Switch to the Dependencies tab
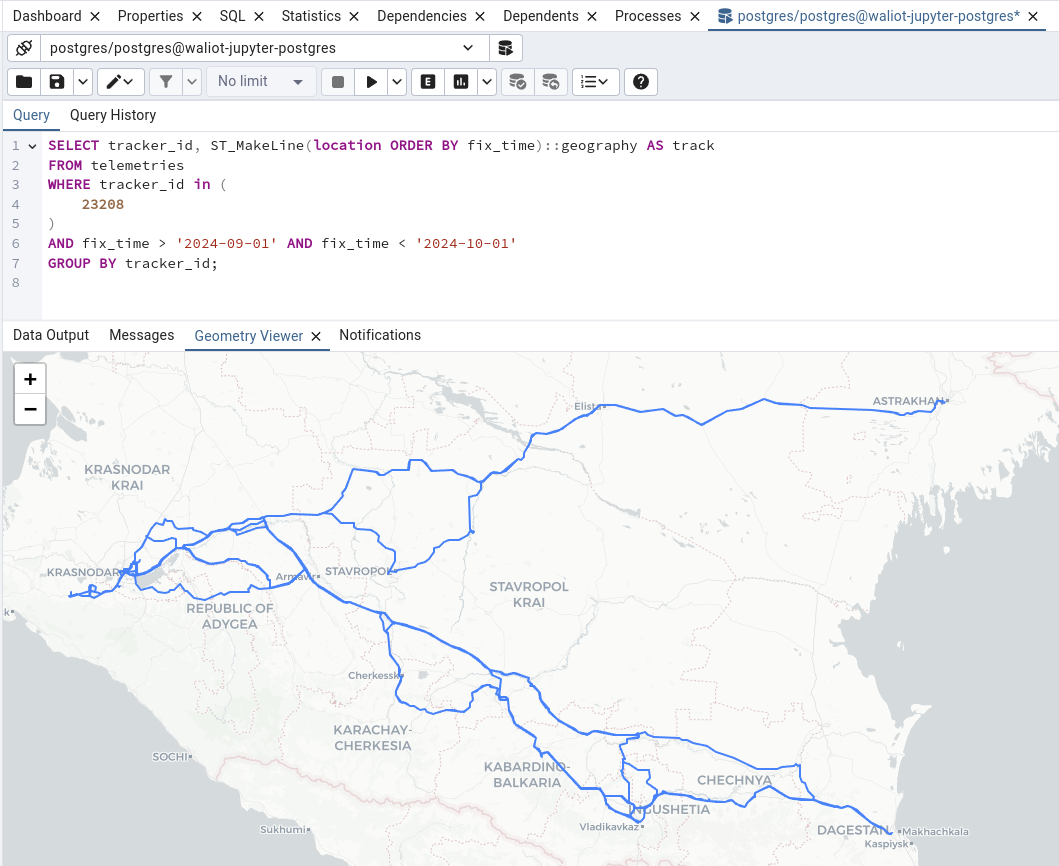The width and height of the screenshot is (1059, 866). point(421,16)
